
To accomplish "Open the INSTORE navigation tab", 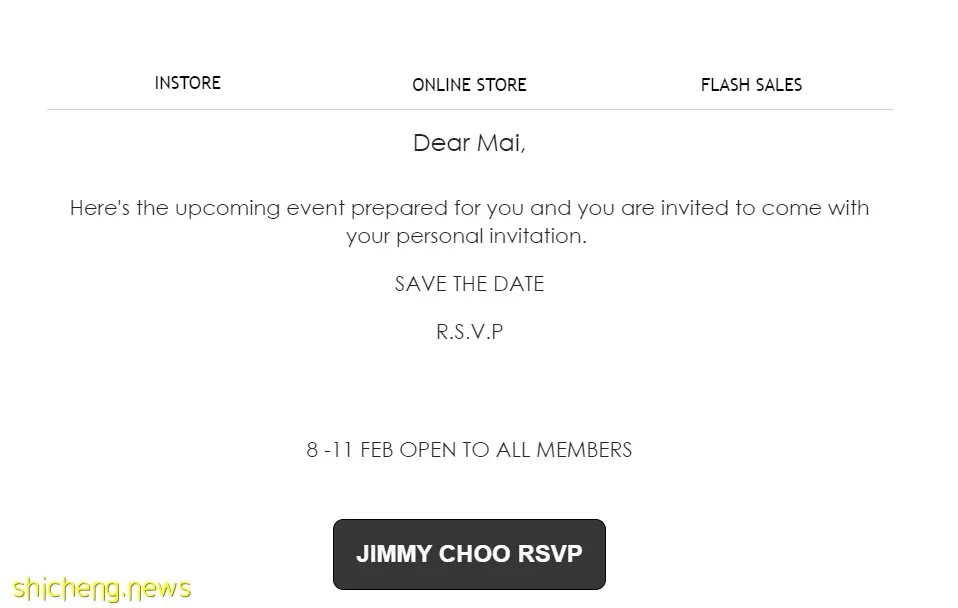I will tap(188, 83).
